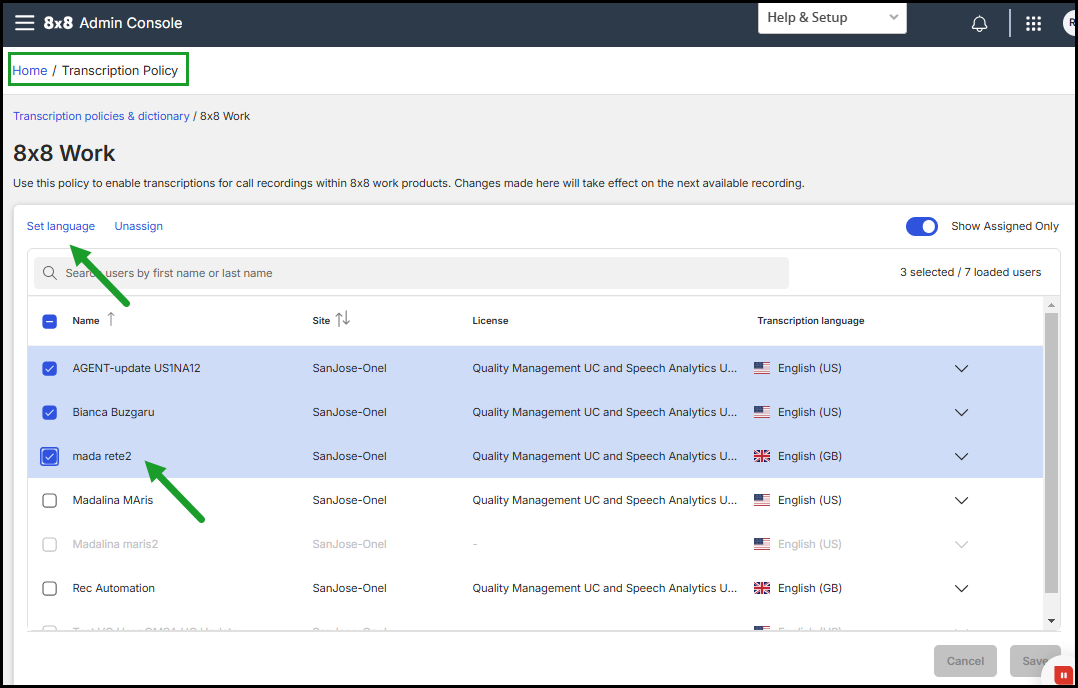The width and height of the screenshot is (1078, 688).
Task: Expand language dropdown for mada rete2
Action: click(961, 456)
